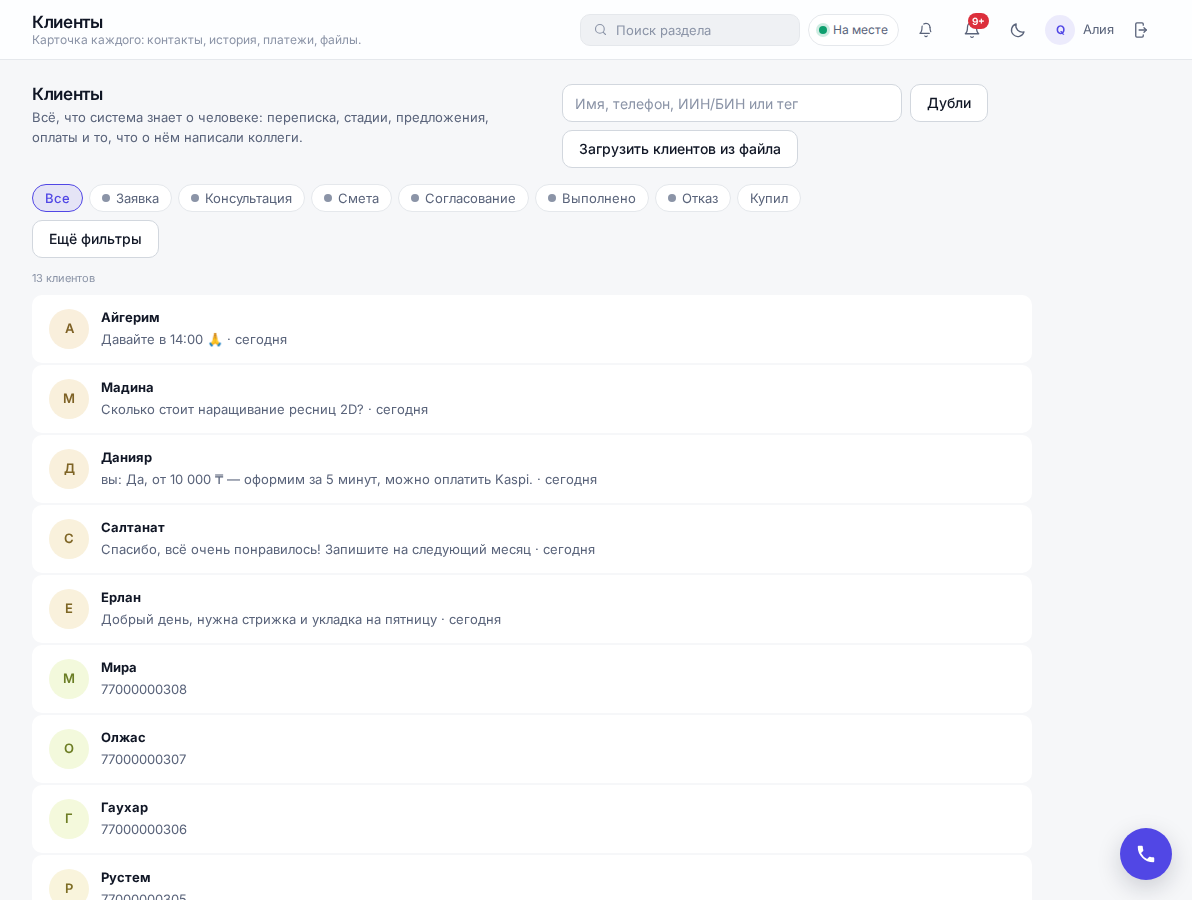1192x900 pixels.
Task: Click the Q avatar of Алия
Action: click(1060, 30)
